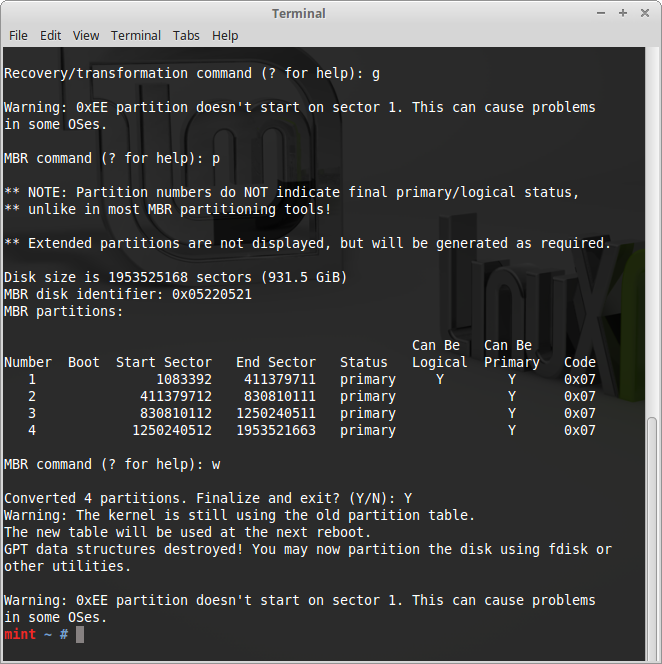Maximize the Terminal window with plus icon
The image size is (662, 664).
tap(623, 13)
